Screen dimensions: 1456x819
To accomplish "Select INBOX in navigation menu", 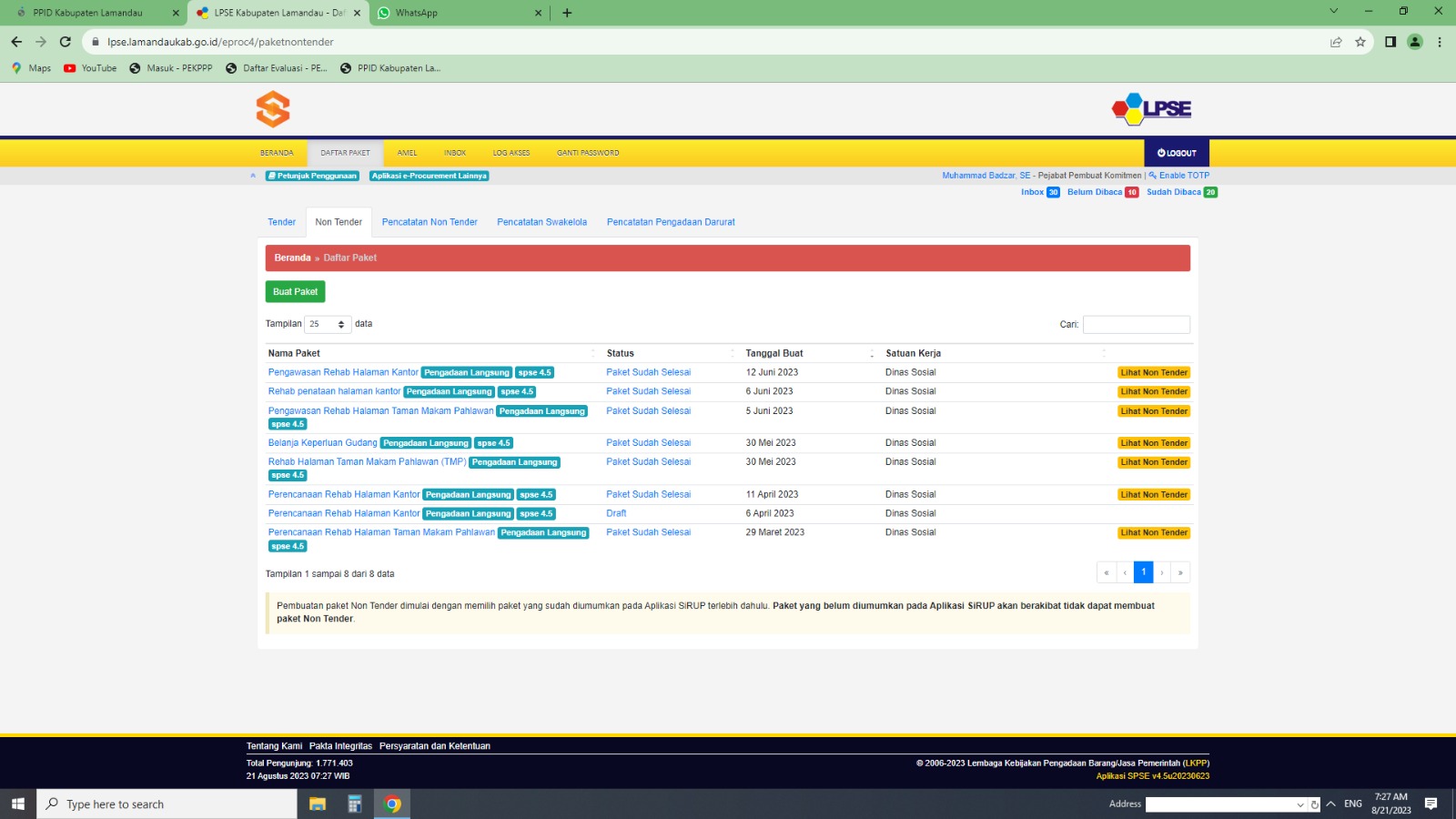I will 454,153.
